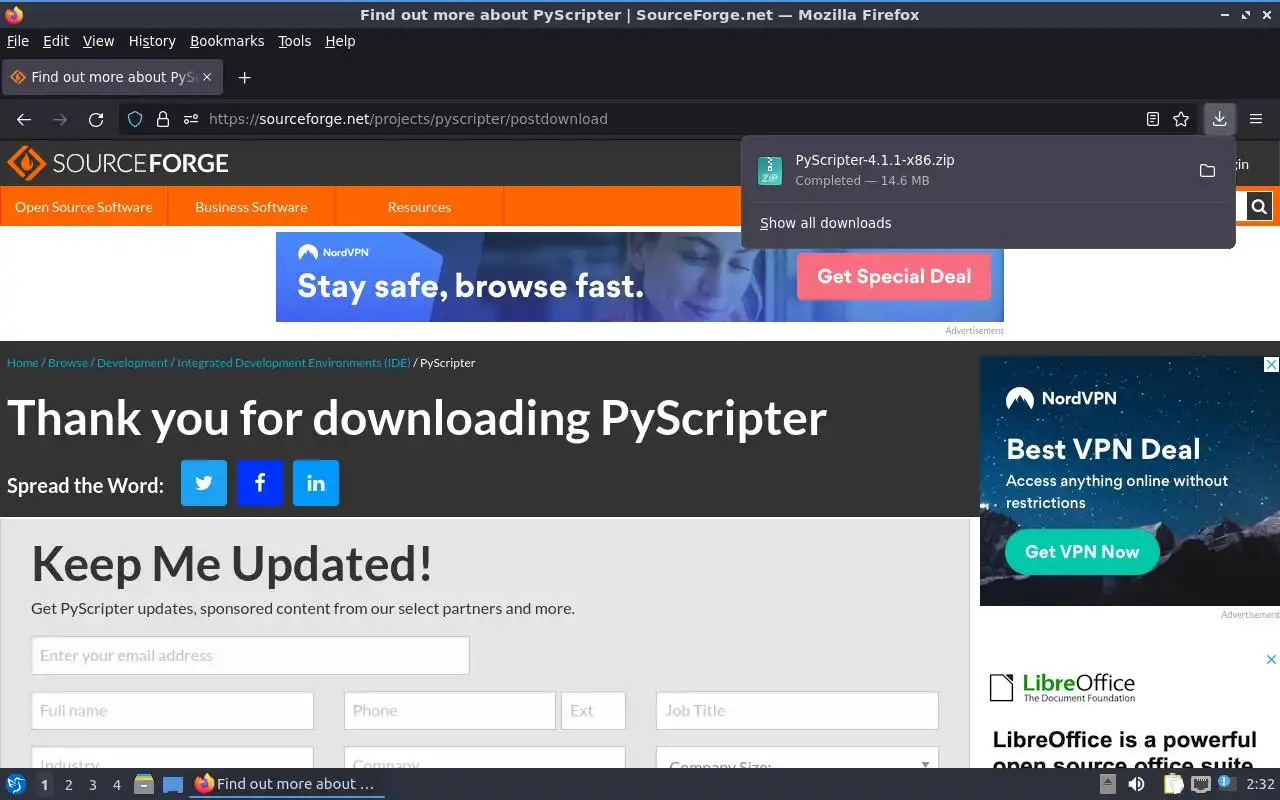Close the LibreOffice ad

1272,659
